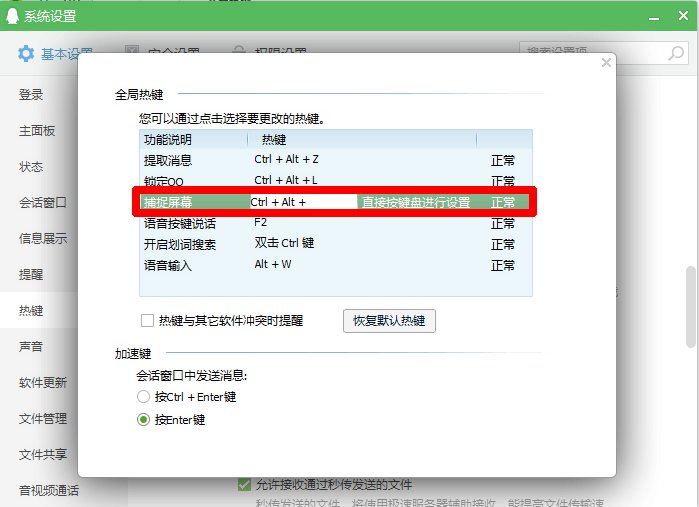Open 状态 in settings sidebar
The height and width of the screenshot is (507, 699).
(x=31, y=166)
